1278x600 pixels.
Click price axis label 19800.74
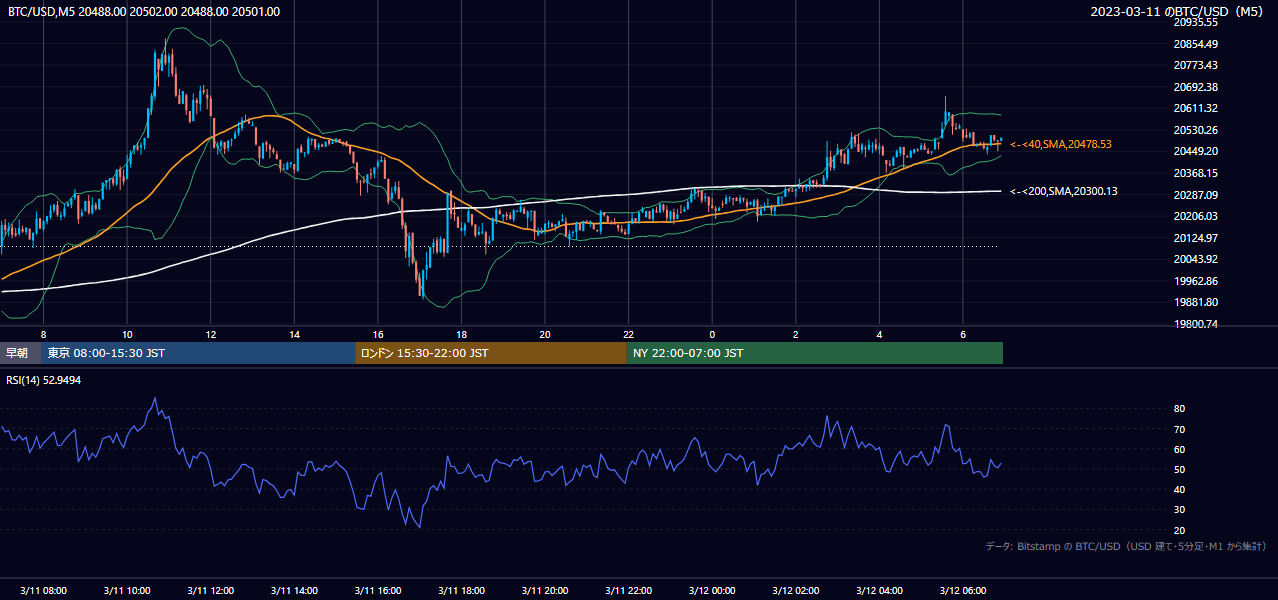tap(1195, 324)
